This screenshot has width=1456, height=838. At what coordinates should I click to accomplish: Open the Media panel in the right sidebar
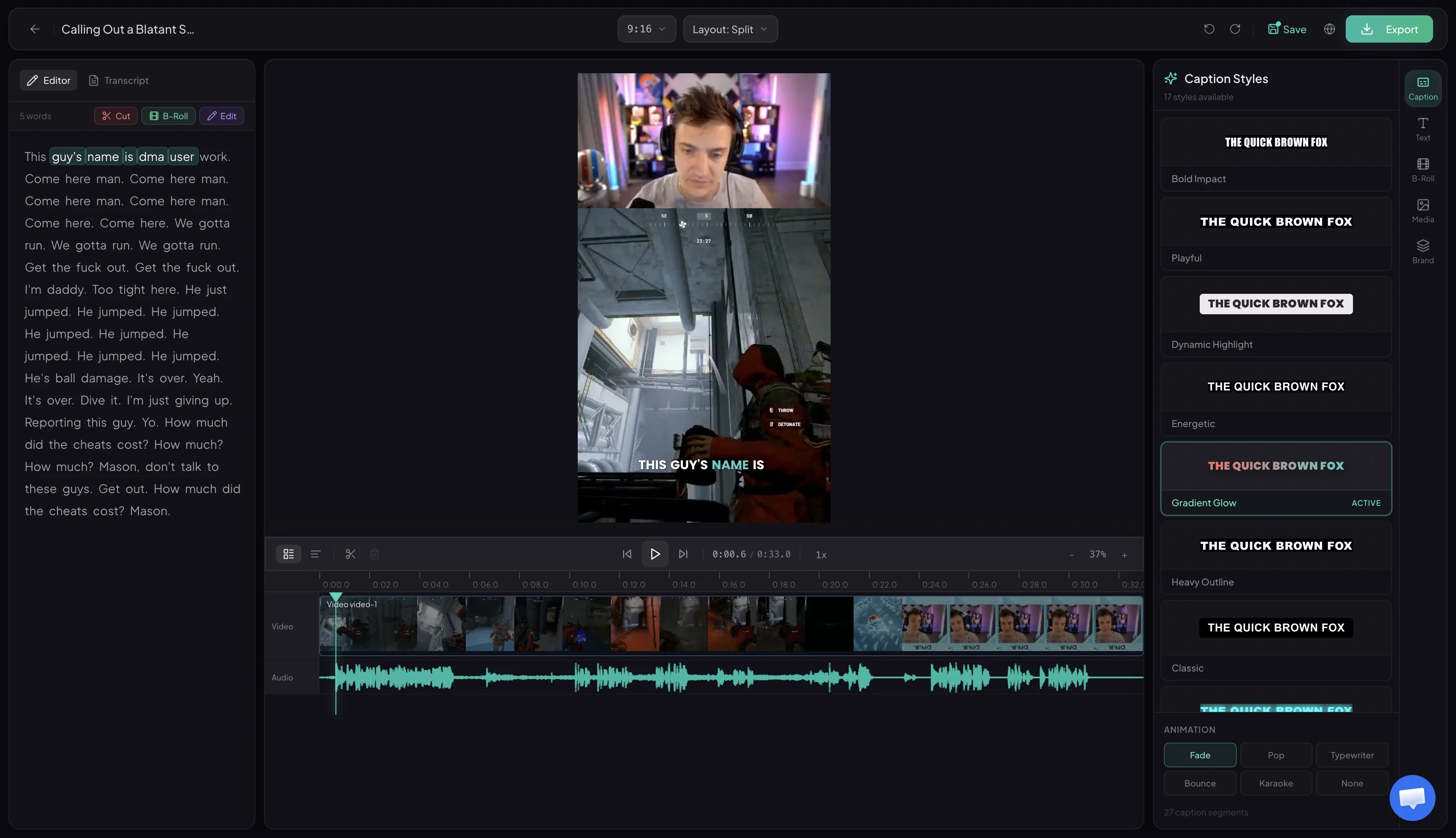1423,210
